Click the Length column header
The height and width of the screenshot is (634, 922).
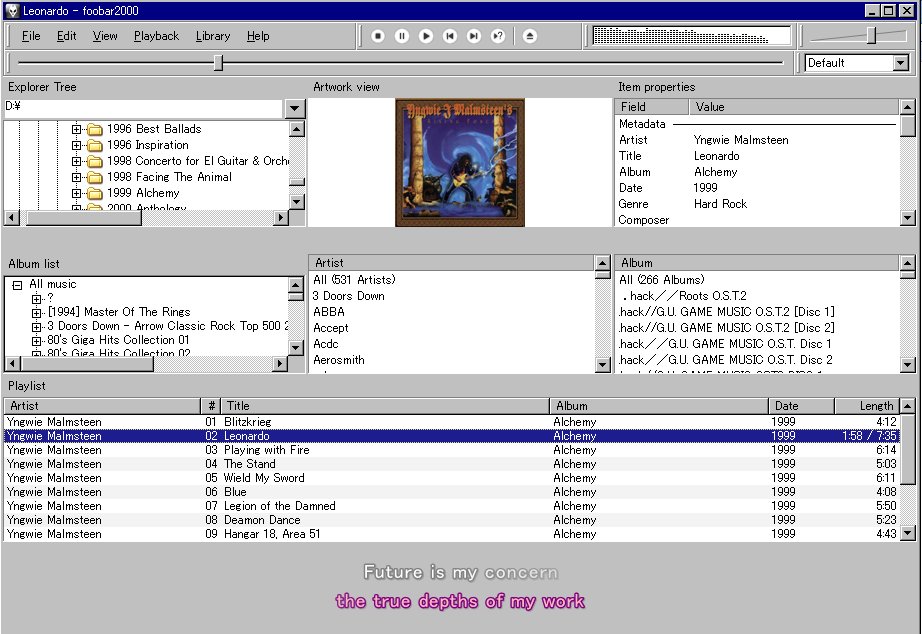pyautogui.click(x=865, y=406)
